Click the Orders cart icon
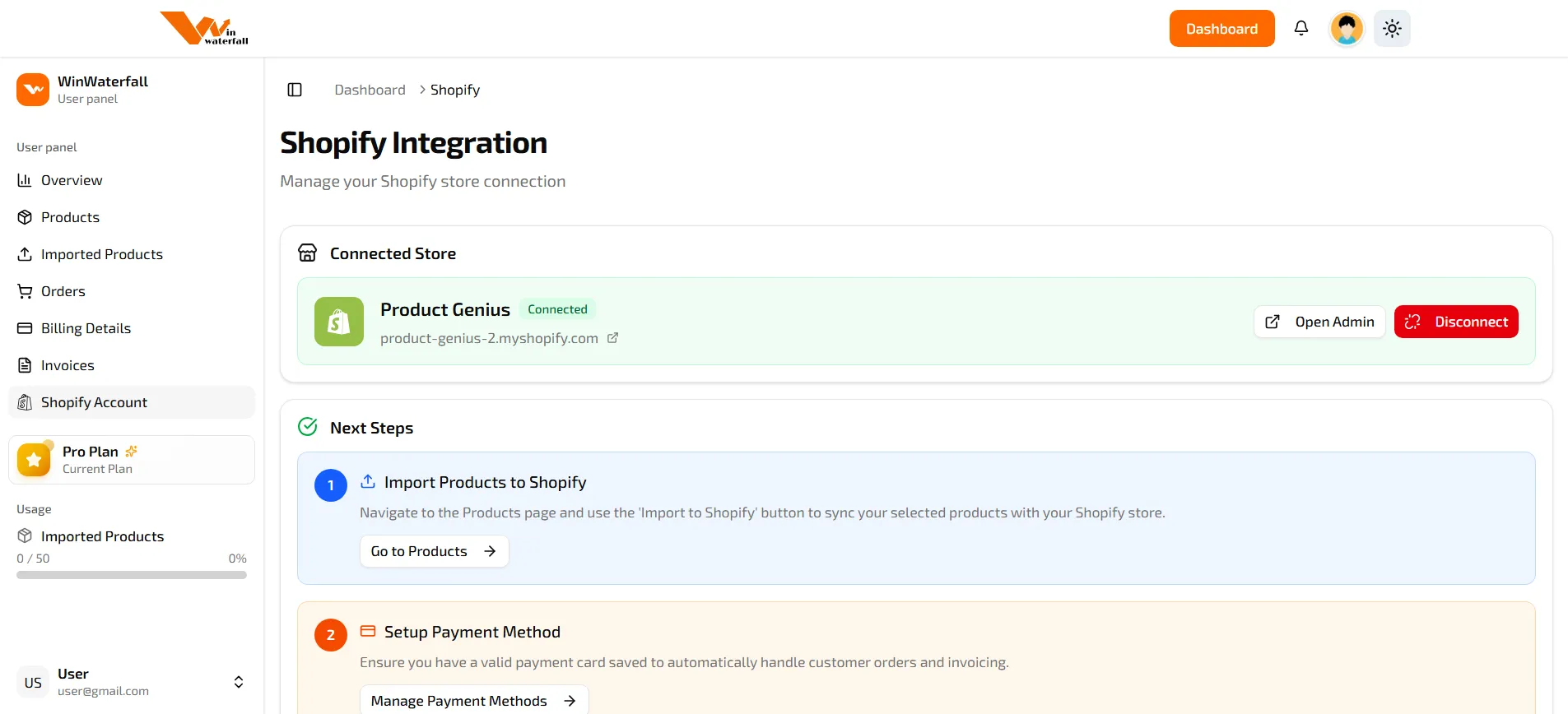Screen dimensions: 1568x714 [x=25, y=291]
